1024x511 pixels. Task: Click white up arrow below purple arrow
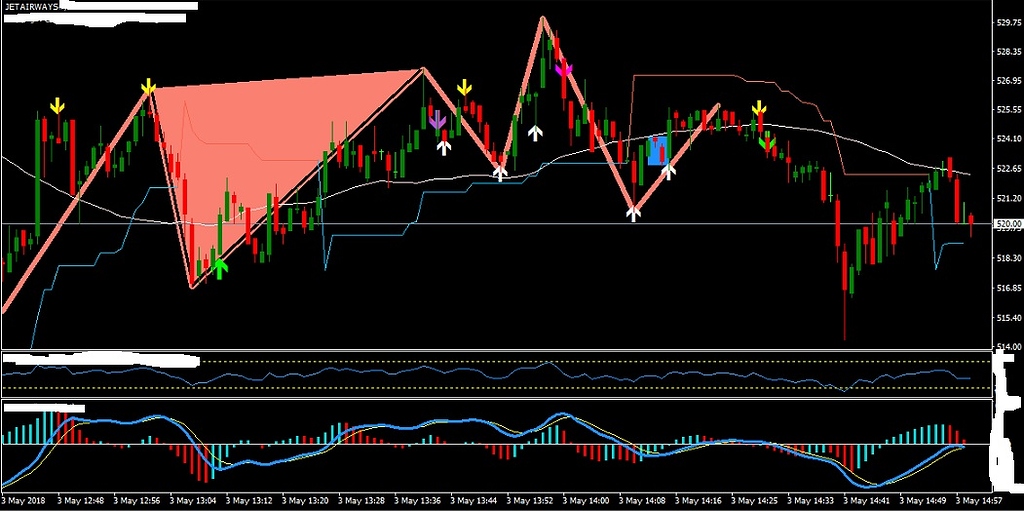[x=444, y=147]
